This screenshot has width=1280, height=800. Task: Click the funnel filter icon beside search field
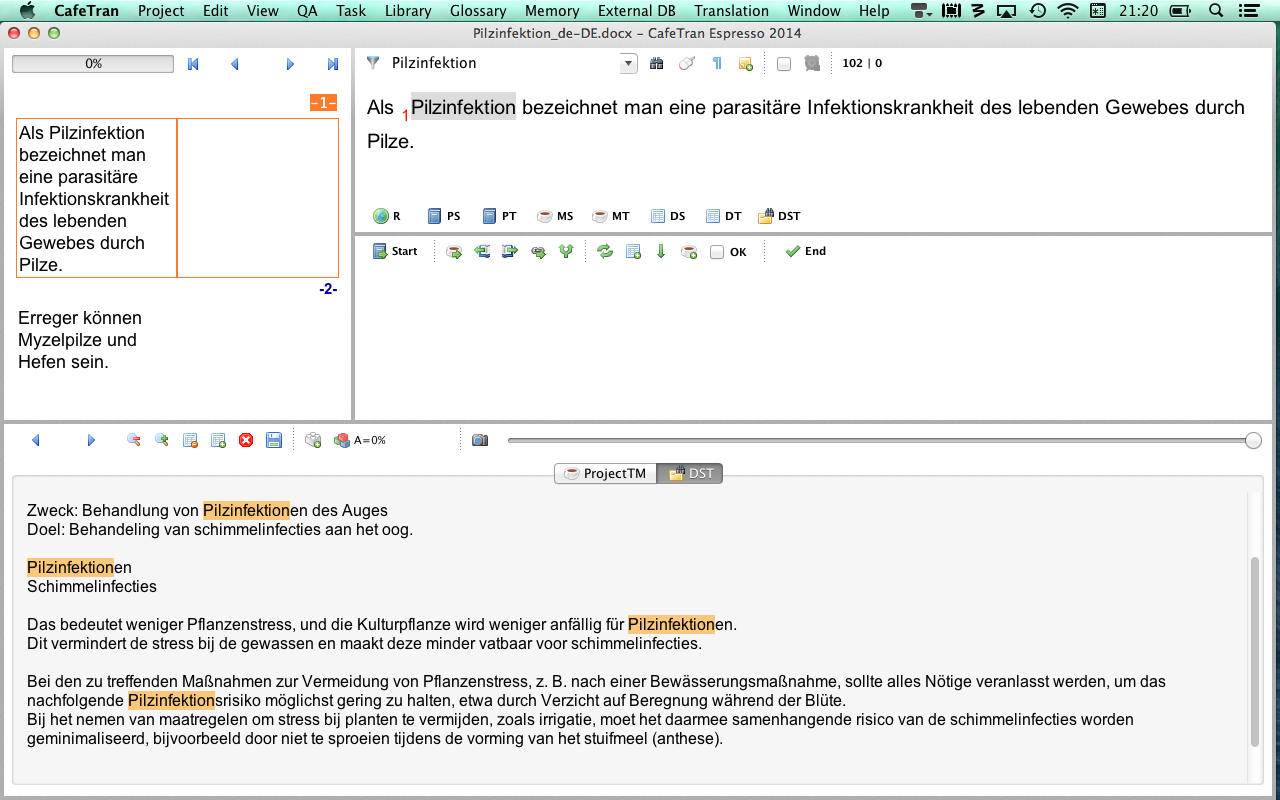[373, 63]
